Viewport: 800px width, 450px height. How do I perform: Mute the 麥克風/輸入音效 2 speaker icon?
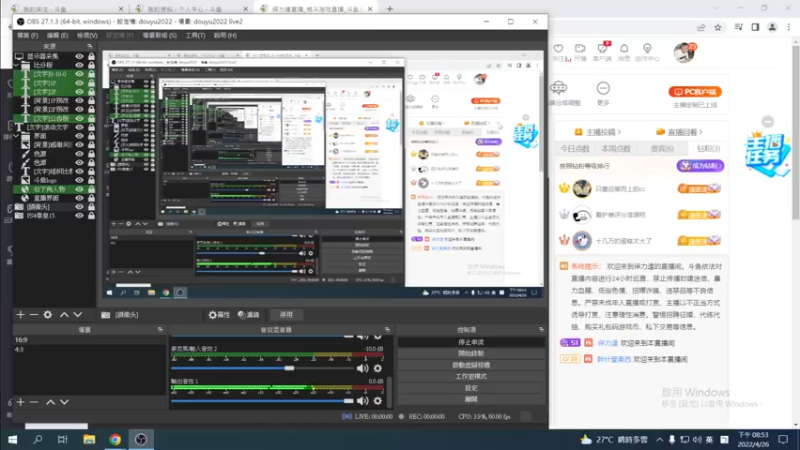point(363,368)
